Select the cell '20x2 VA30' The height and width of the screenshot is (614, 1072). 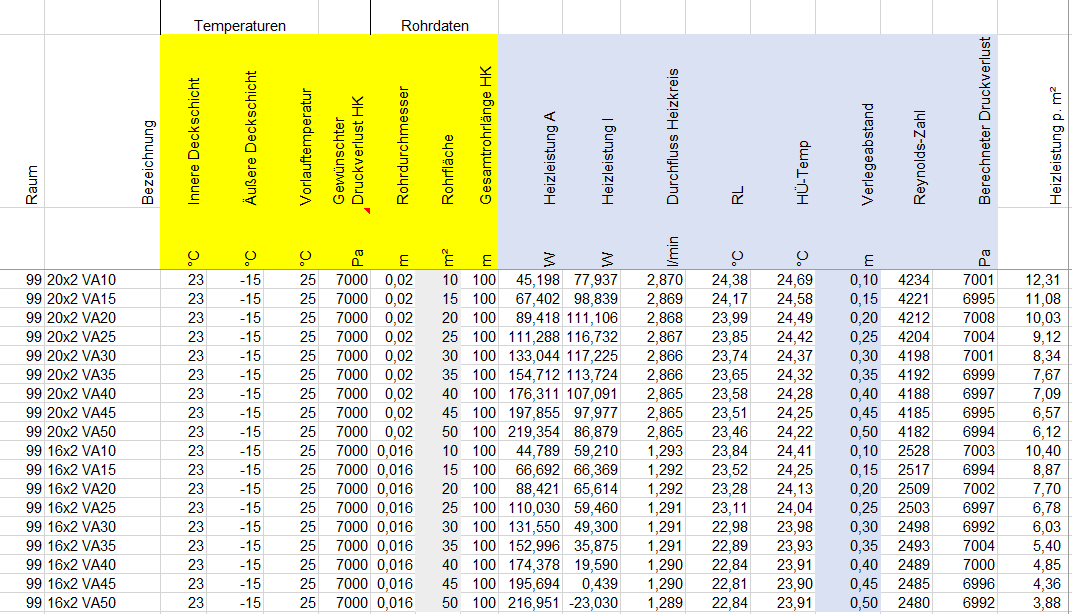click(103, 356)
